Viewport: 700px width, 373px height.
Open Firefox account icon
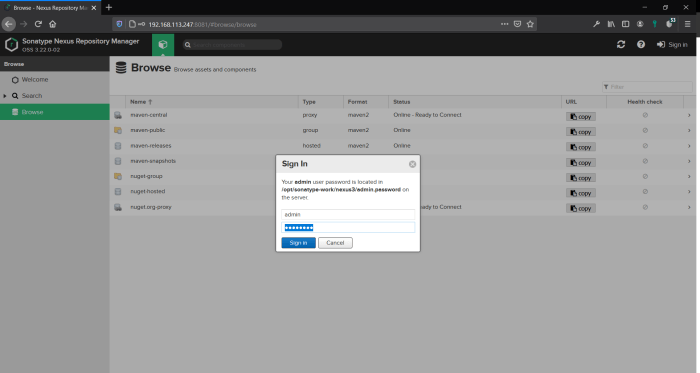pyautogui.click(x=640, y=24)
